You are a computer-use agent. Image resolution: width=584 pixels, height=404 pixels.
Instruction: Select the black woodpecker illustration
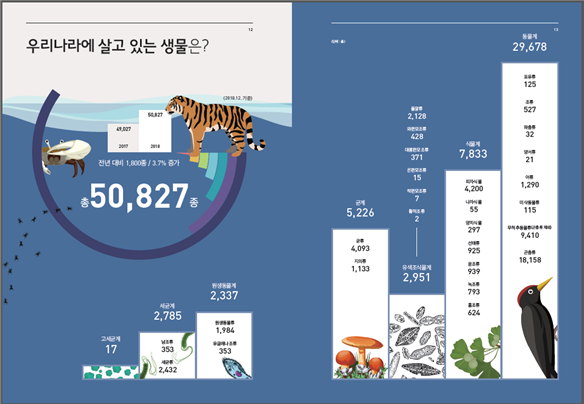coord(537,328)
